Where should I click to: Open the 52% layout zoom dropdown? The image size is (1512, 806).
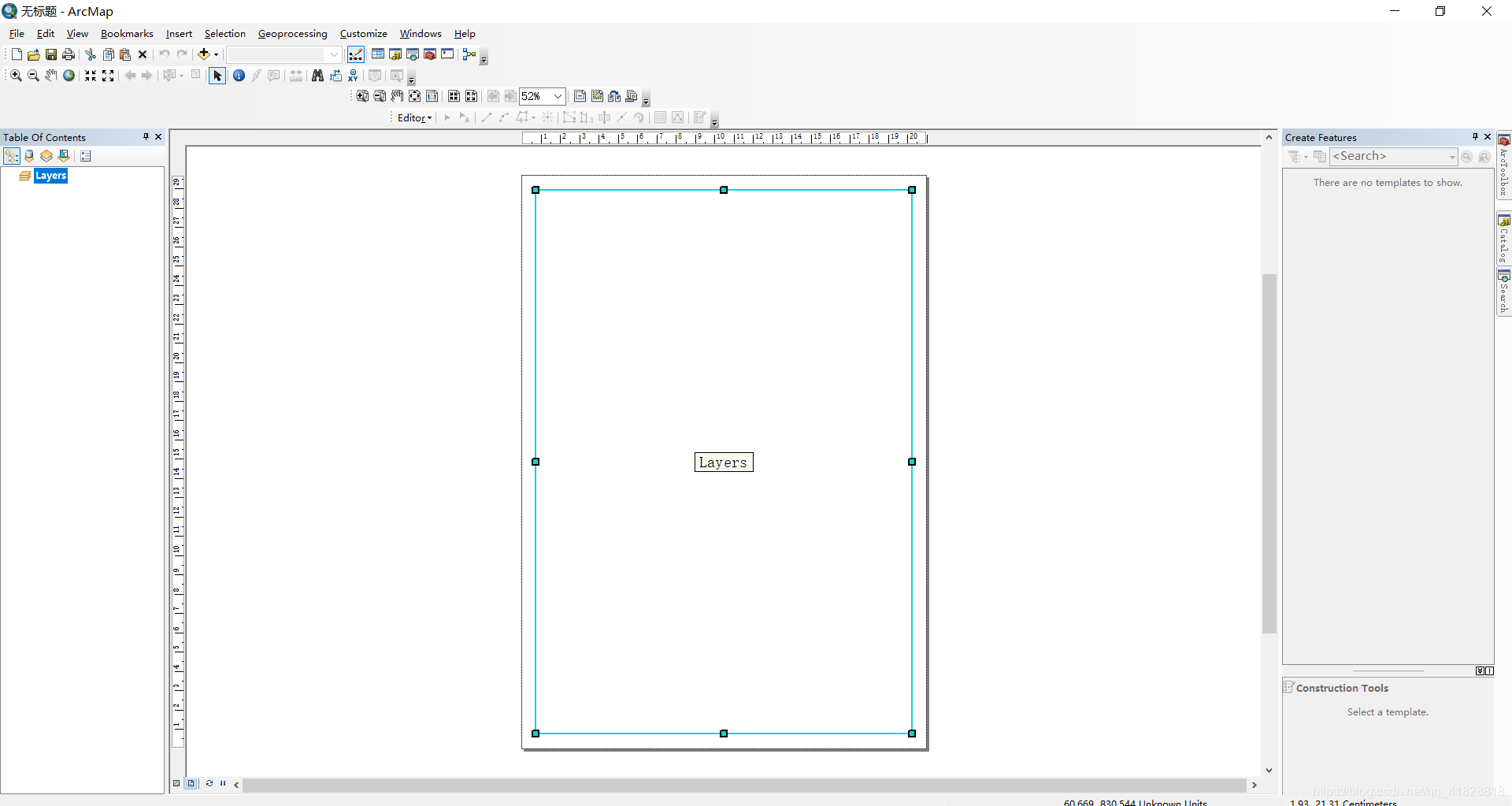click(558, 96)
